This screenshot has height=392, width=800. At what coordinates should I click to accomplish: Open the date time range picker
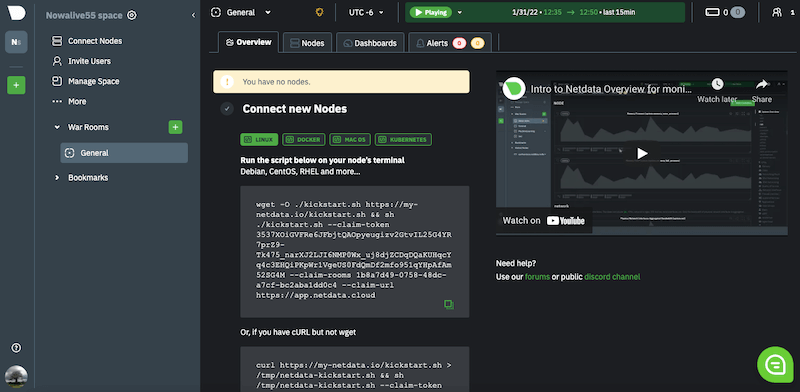pyautogui.click(x=573, y=12)
